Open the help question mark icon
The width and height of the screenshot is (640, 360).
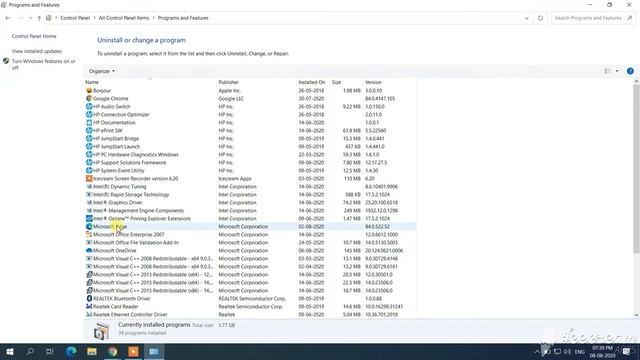click(x=630, y=71)
